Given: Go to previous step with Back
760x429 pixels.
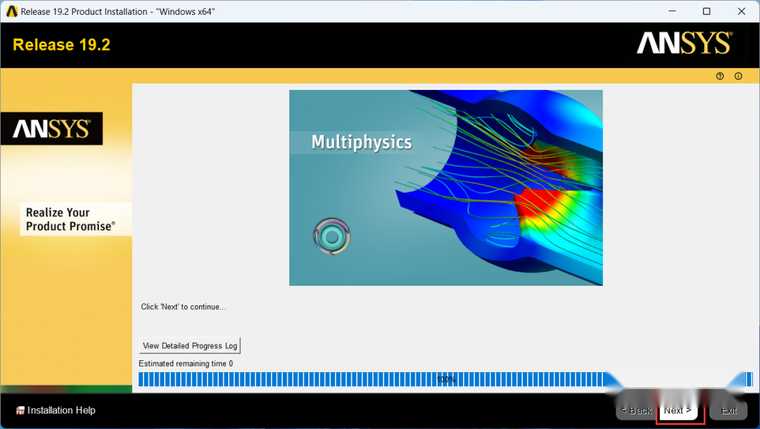Looking at the screenshot, I should (x=636, y=411).
